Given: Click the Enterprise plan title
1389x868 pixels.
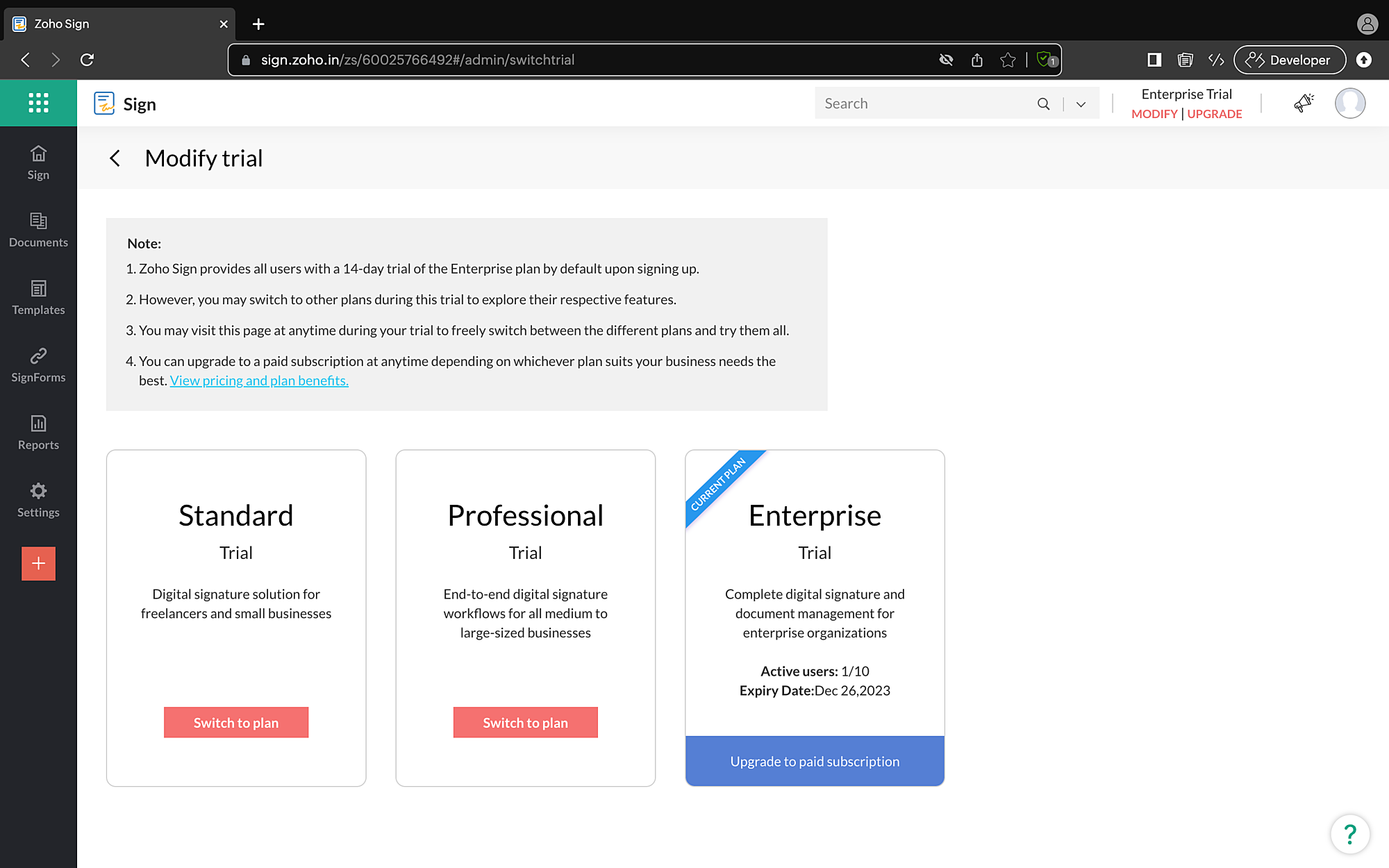Looking at the screenshot, I should [815, 515].
